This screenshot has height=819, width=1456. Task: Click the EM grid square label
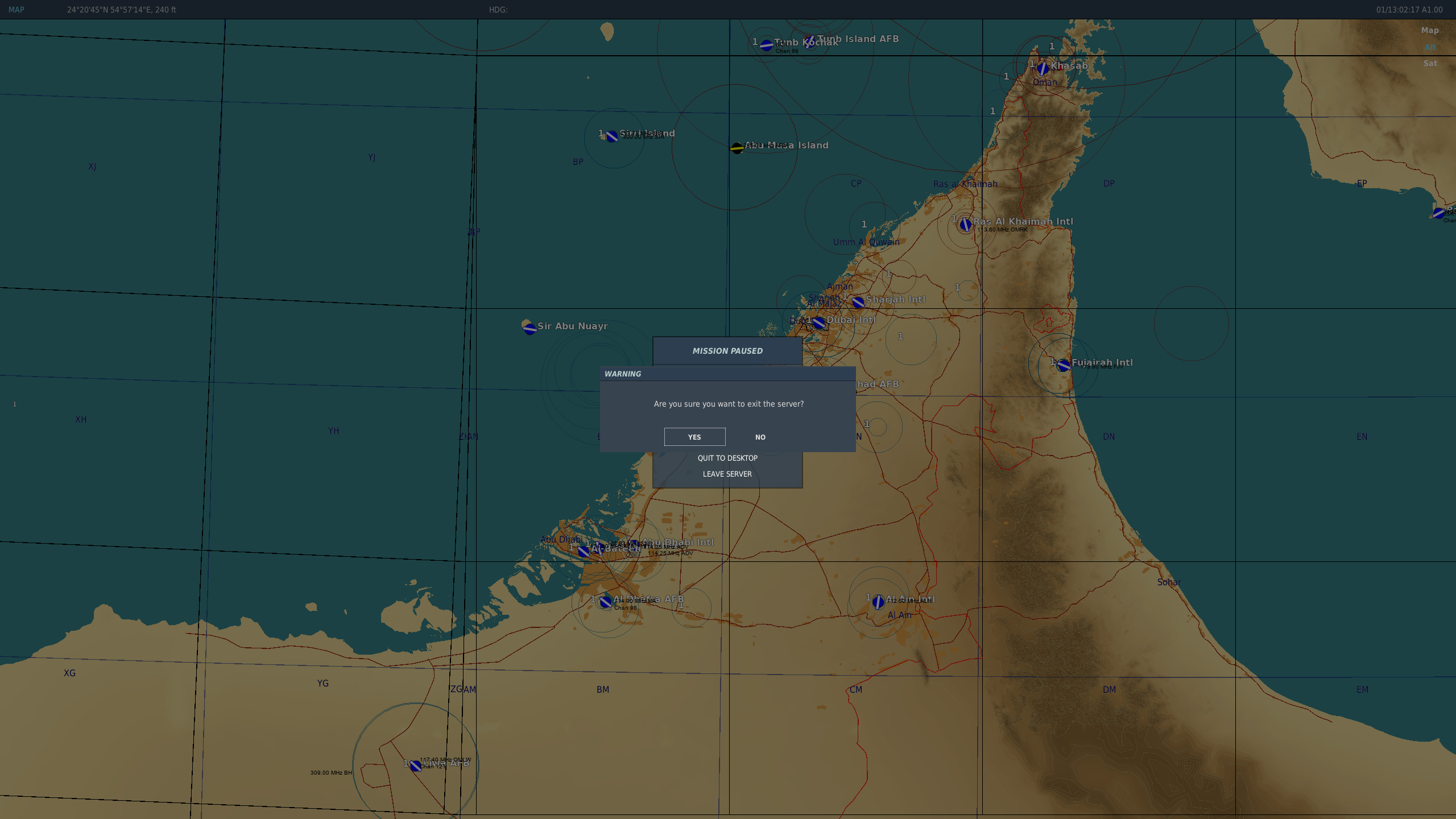pos(1362,689)
